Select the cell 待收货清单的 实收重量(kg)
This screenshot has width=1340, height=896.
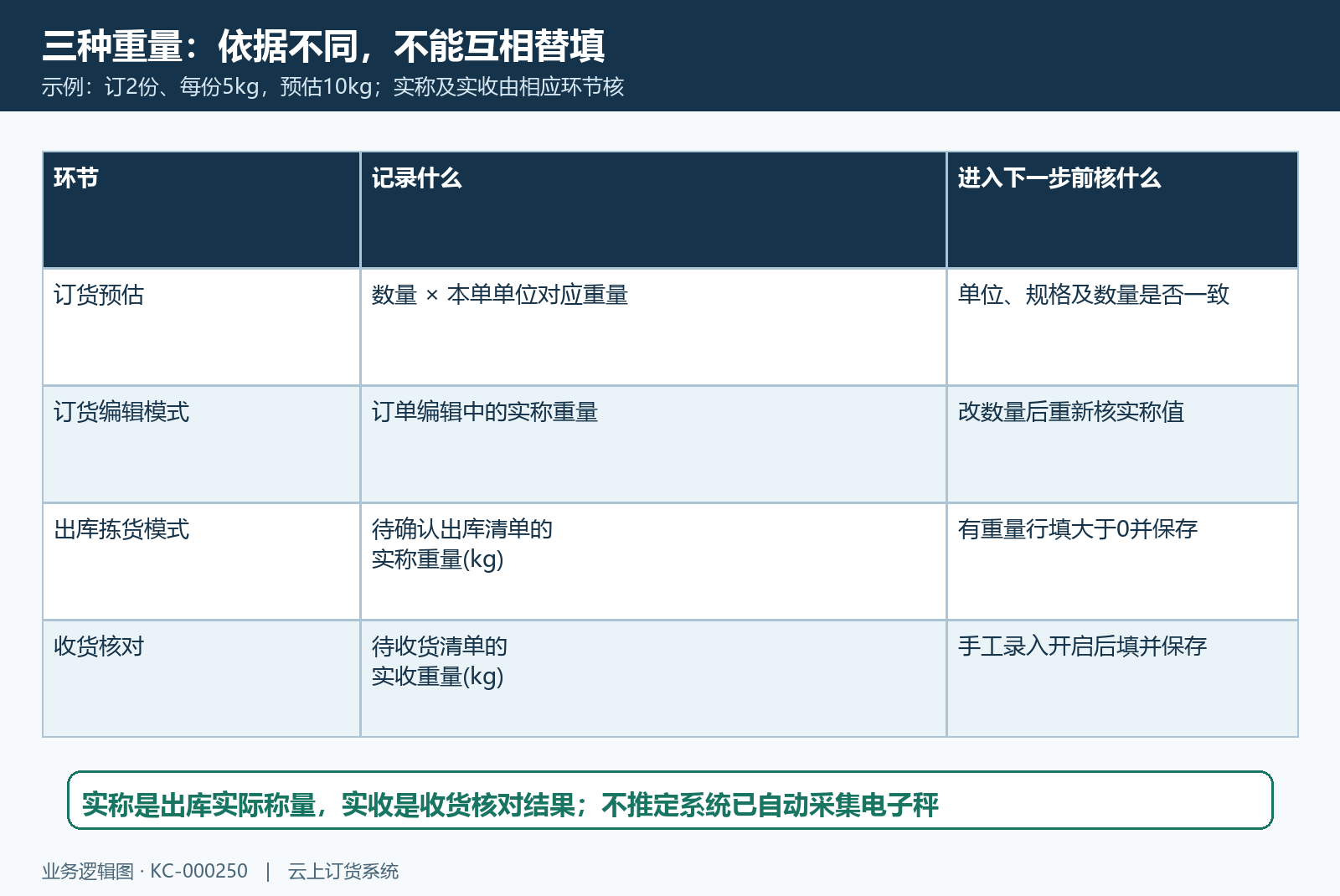coord(653,679)
